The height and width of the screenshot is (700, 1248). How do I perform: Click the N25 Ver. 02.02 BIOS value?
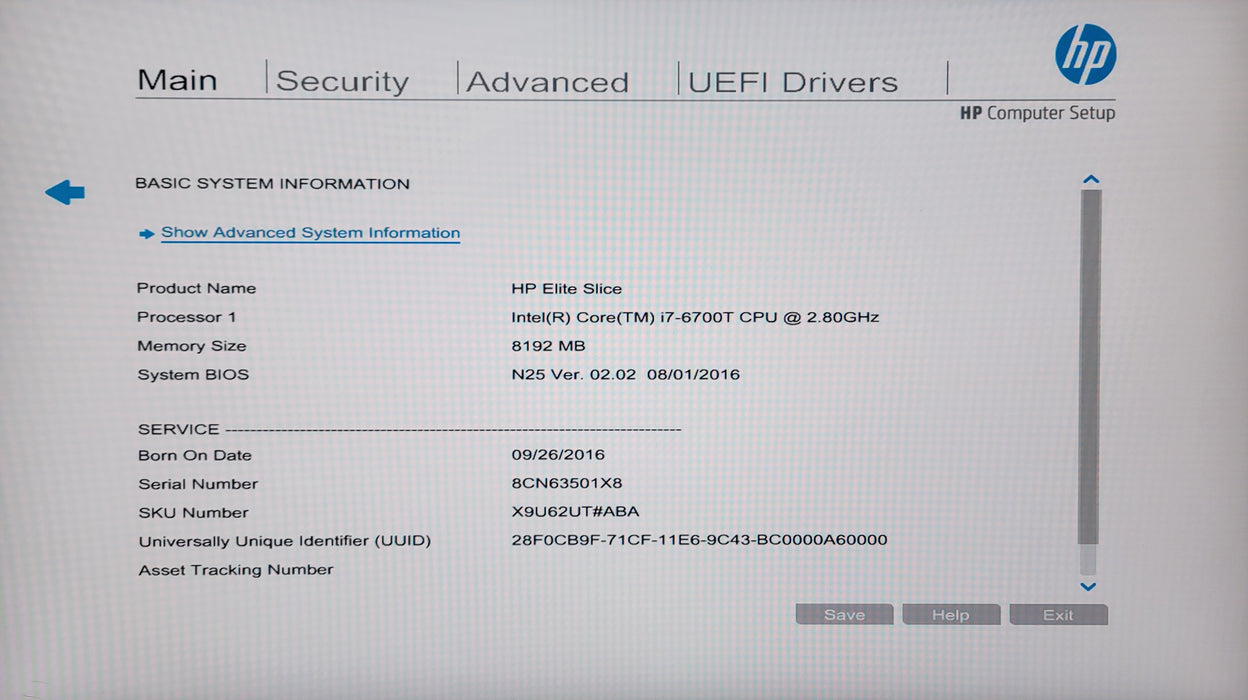tap(625, 375)
